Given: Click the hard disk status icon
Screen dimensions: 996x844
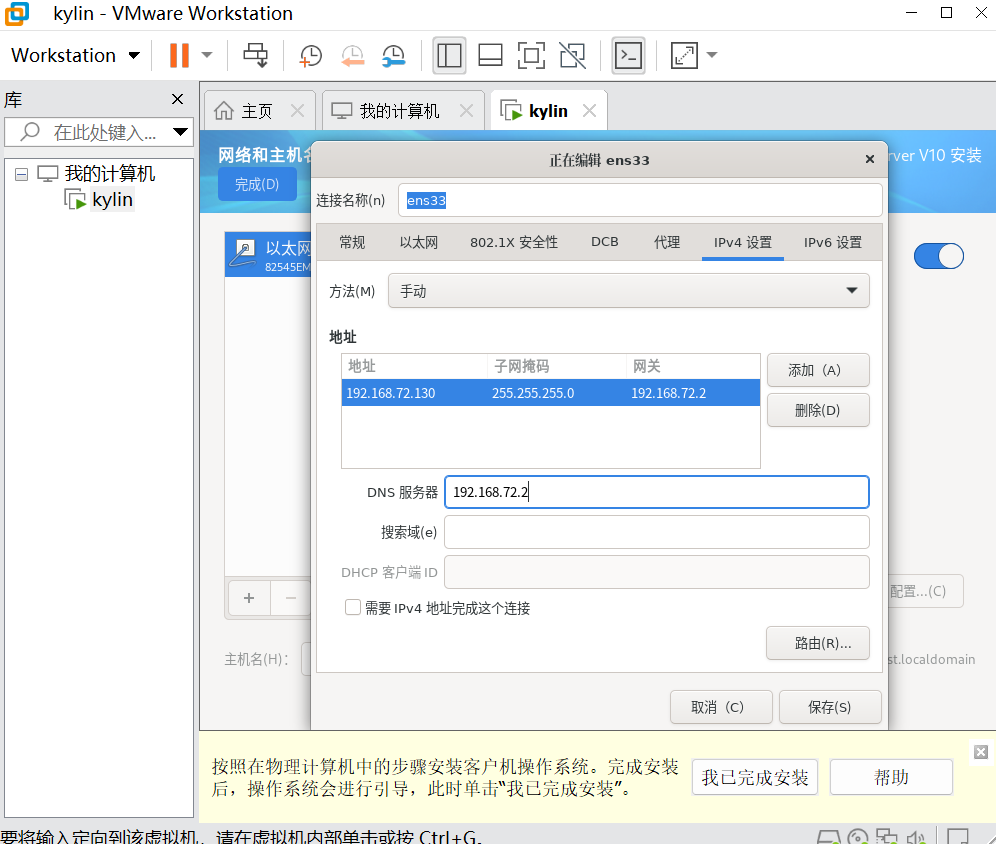Looking at the screenshot, I should [x=828, y=837].
